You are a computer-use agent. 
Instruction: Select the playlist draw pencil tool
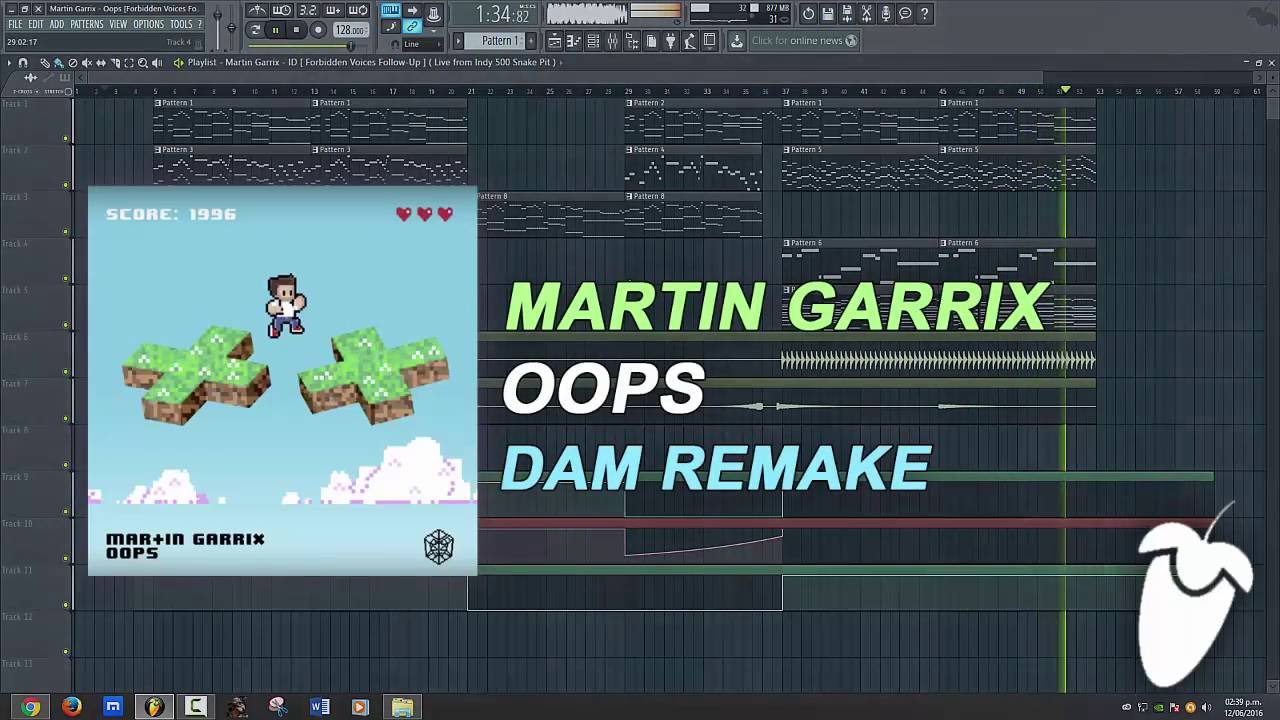44,62
